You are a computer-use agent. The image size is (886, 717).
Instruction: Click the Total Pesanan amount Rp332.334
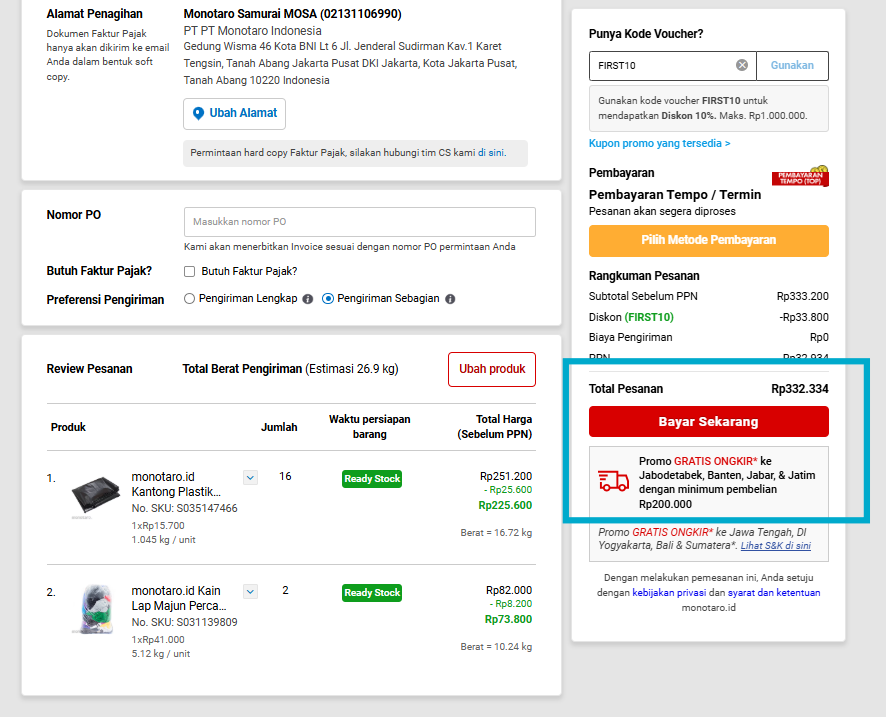pyautogui.click(x=800, y=389)
